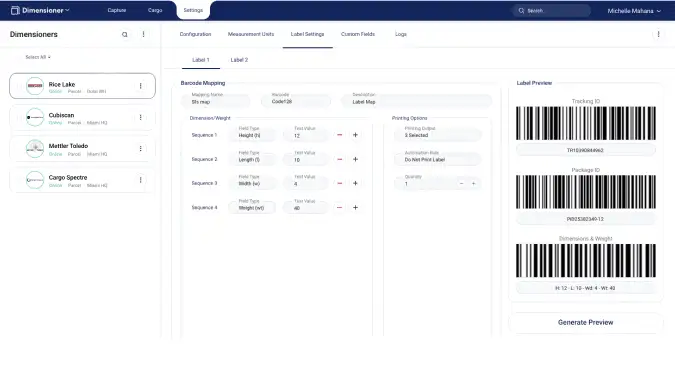Select Settings in top navigation
Image resolution: width=675 pixels, height=373 pixels.
coord(193,10)
